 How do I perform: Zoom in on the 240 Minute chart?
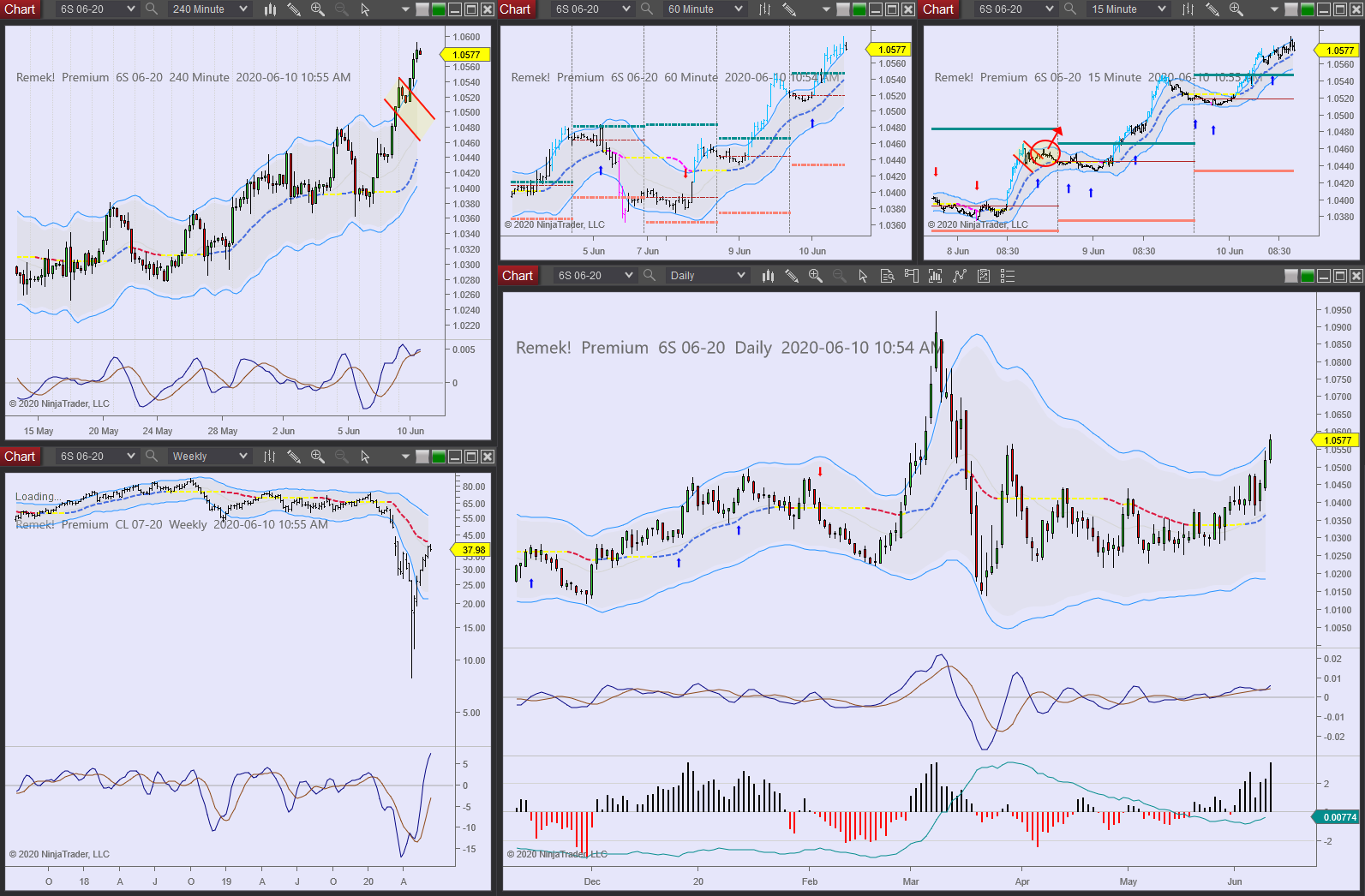318,9
